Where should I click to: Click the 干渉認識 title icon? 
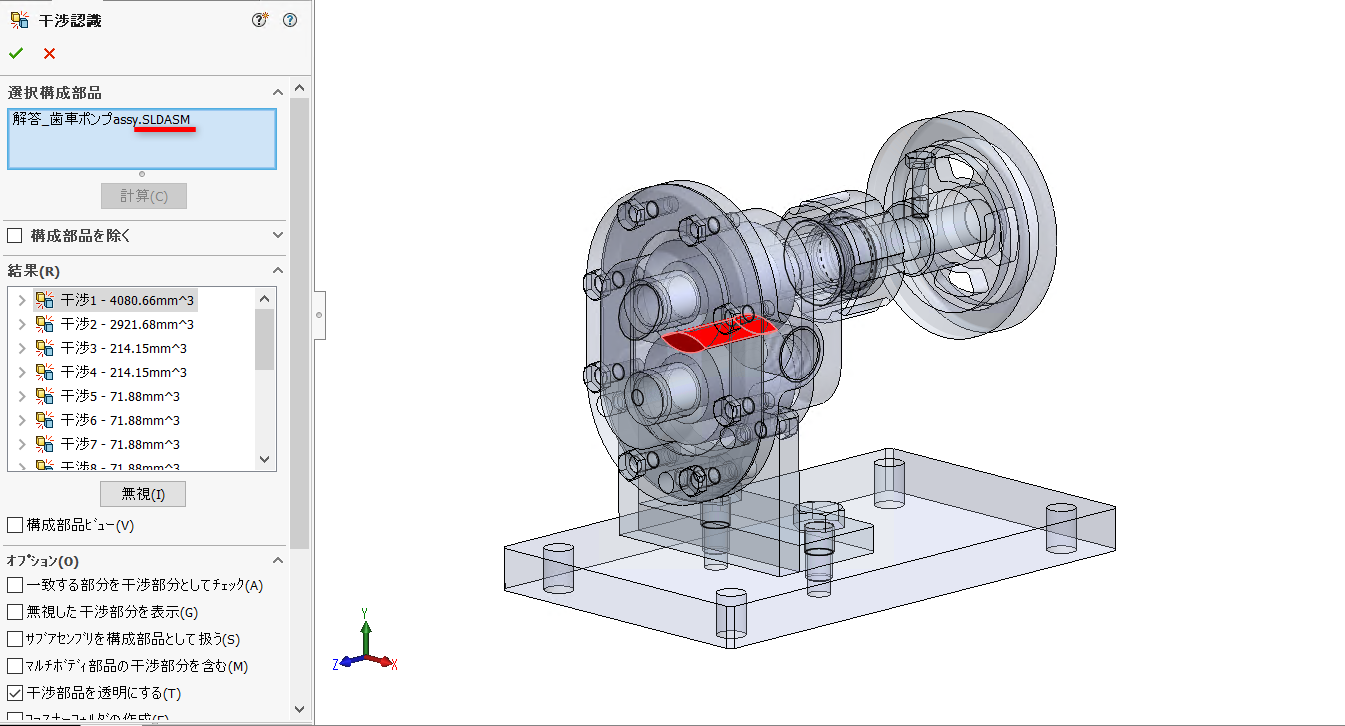(19, 20)
